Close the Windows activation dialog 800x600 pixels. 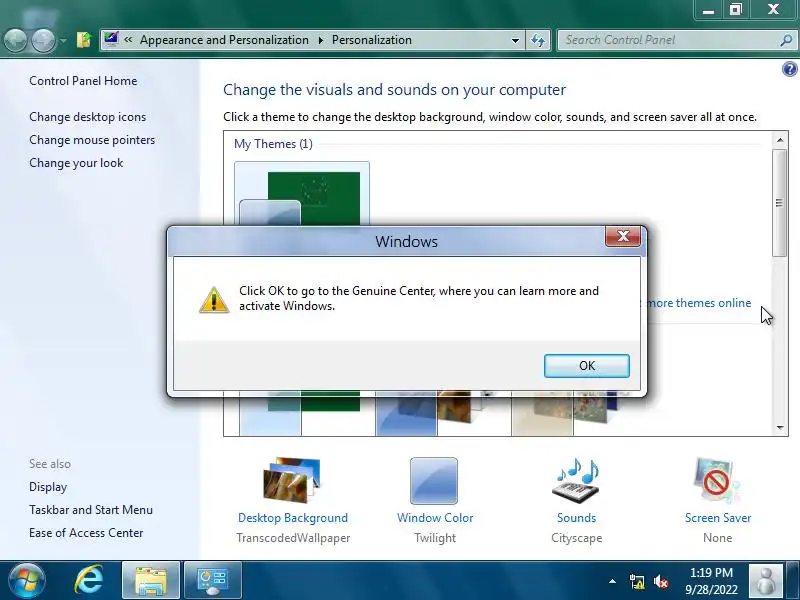(623, 236)
